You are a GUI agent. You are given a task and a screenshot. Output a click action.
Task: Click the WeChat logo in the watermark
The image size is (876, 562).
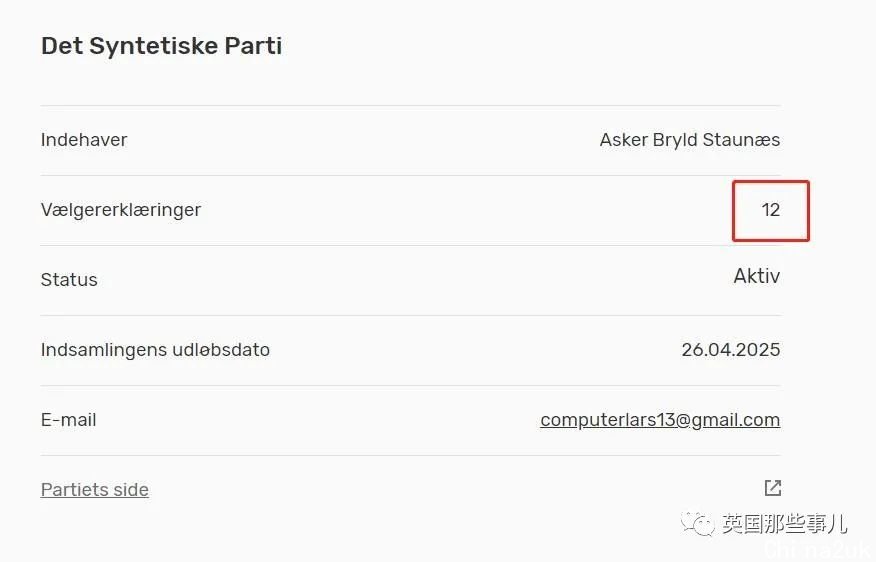tap(697, 524)
